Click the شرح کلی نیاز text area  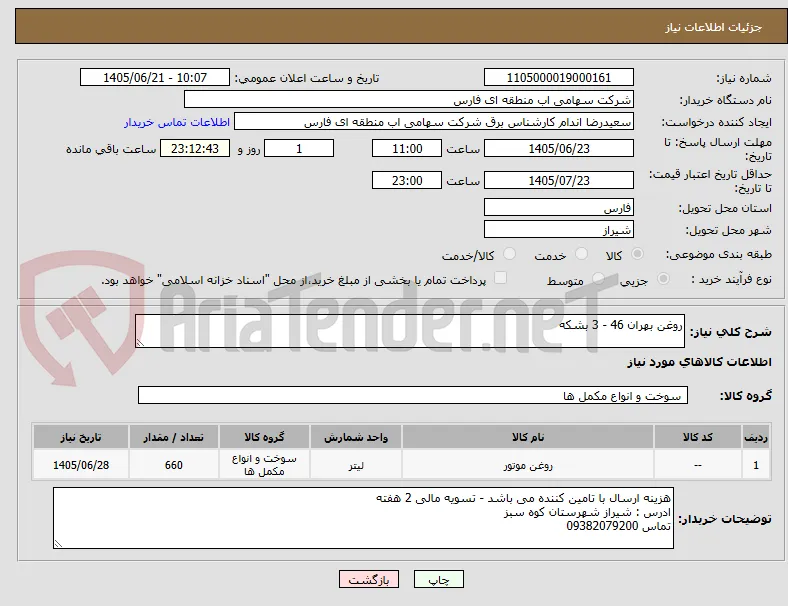click(410, 331)
